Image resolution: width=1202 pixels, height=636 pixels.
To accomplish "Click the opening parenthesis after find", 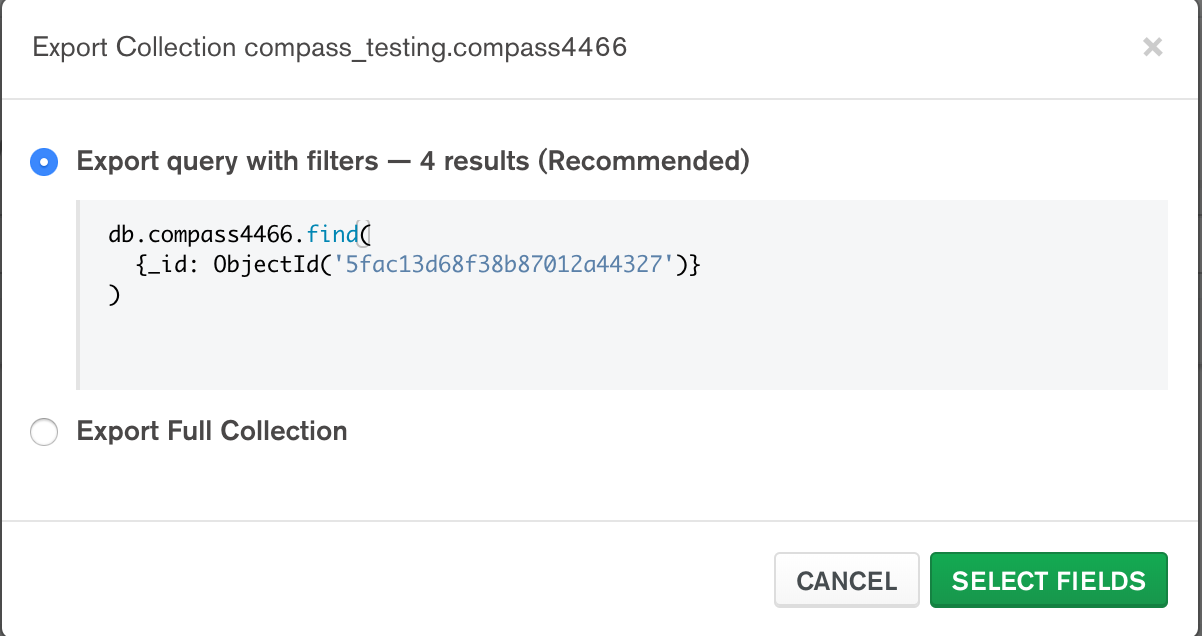I will pos(364,236).
